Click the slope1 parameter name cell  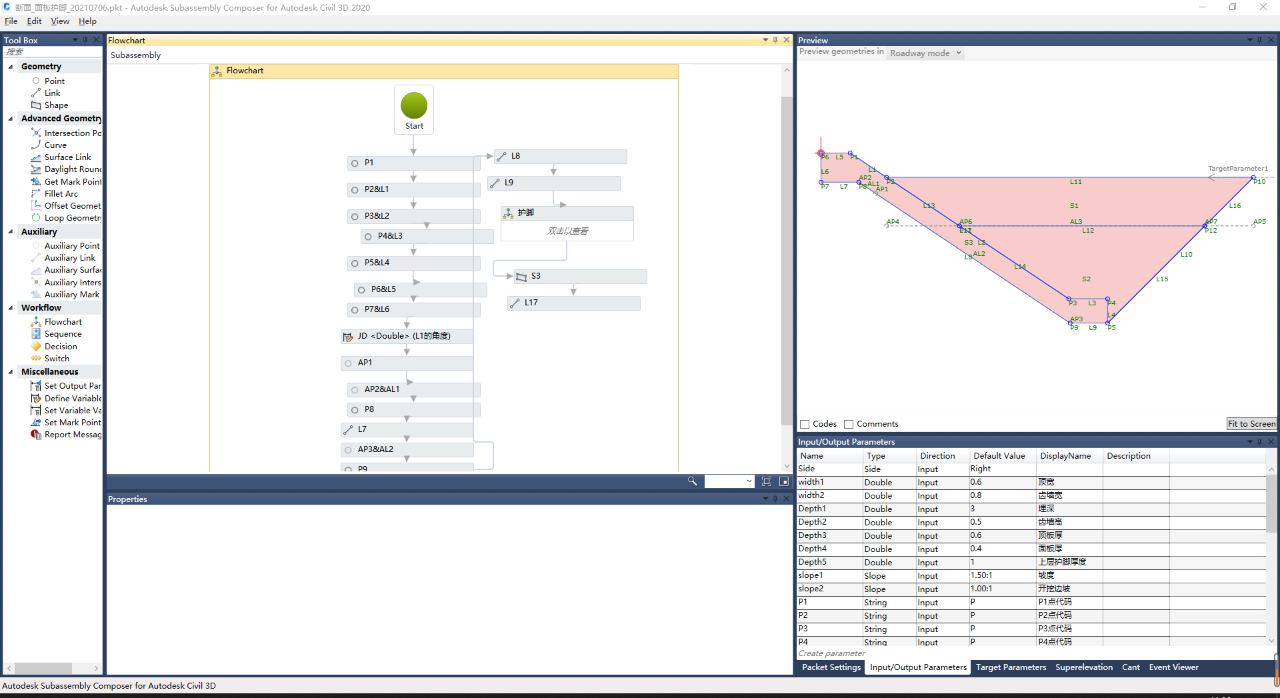[x=828, y=575]
